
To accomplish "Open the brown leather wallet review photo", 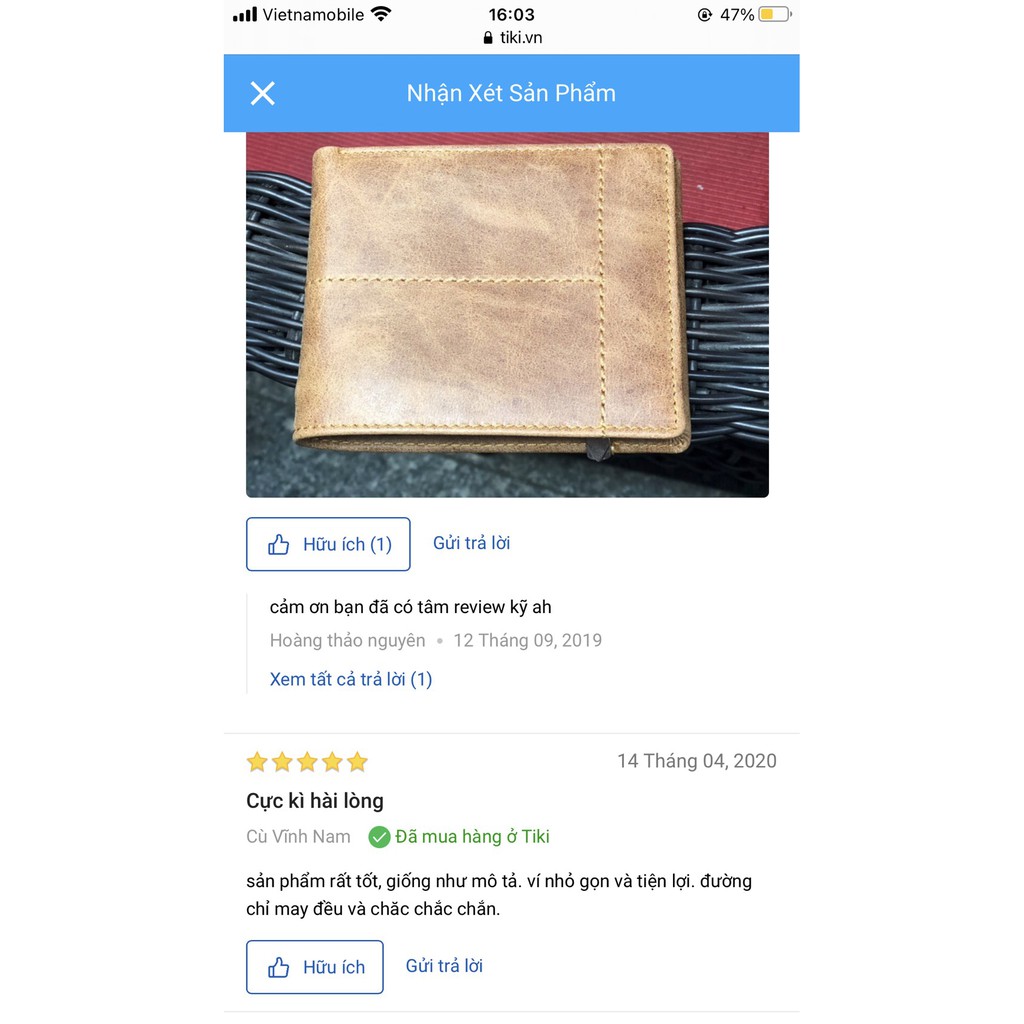I will (507, 315).
